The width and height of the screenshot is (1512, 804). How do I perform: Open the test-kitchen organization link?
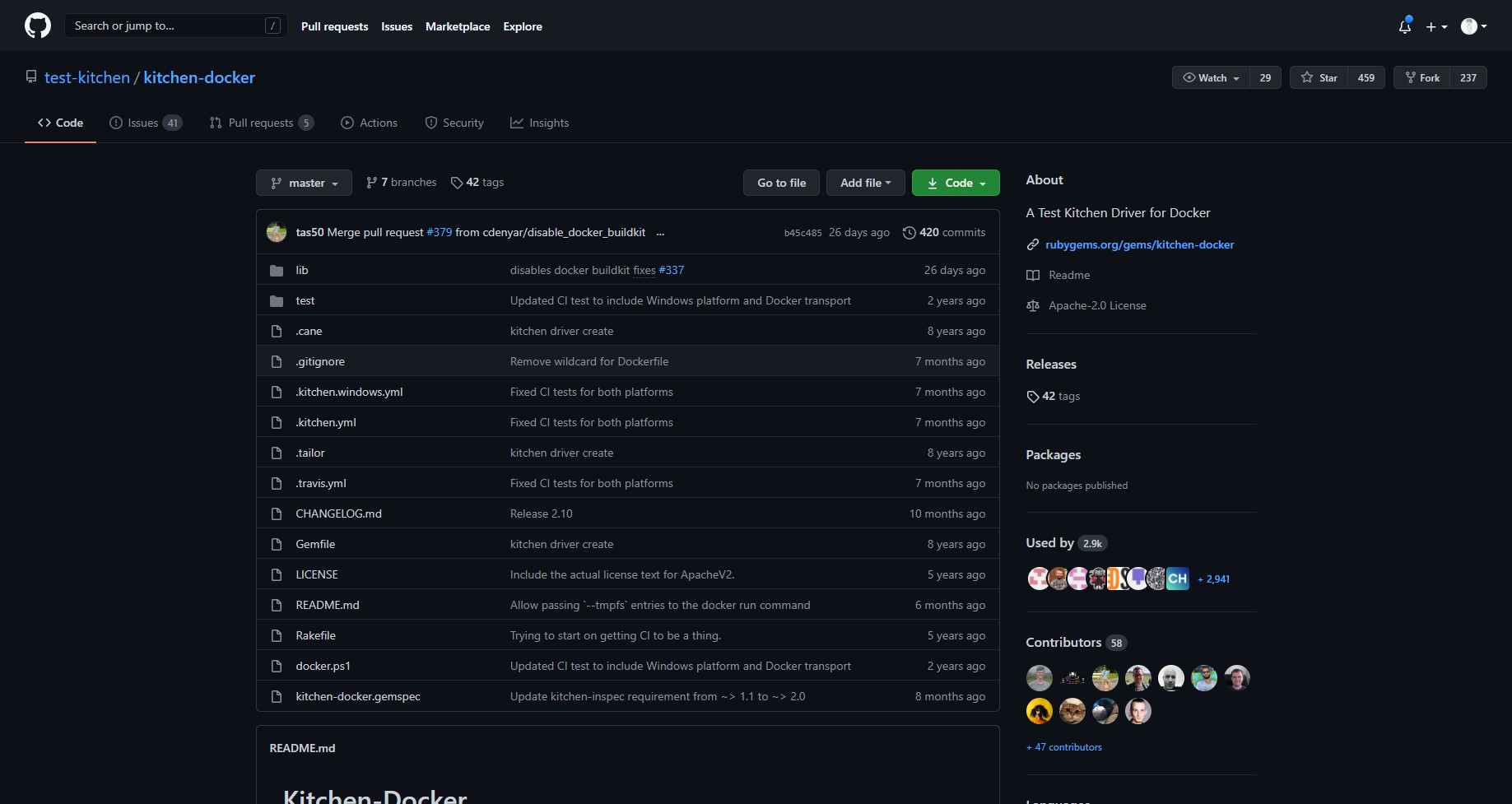tap(87, 77)
